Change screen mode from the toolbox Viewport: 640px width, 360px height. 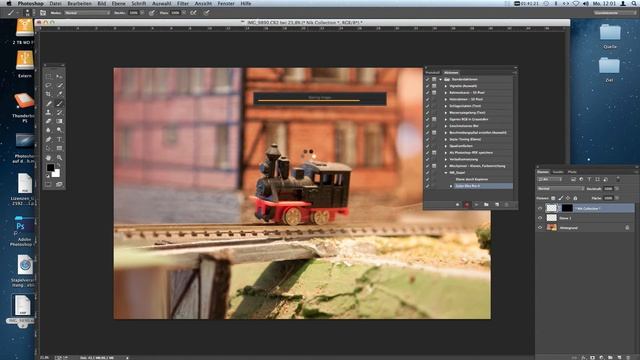tap(60, 184)
